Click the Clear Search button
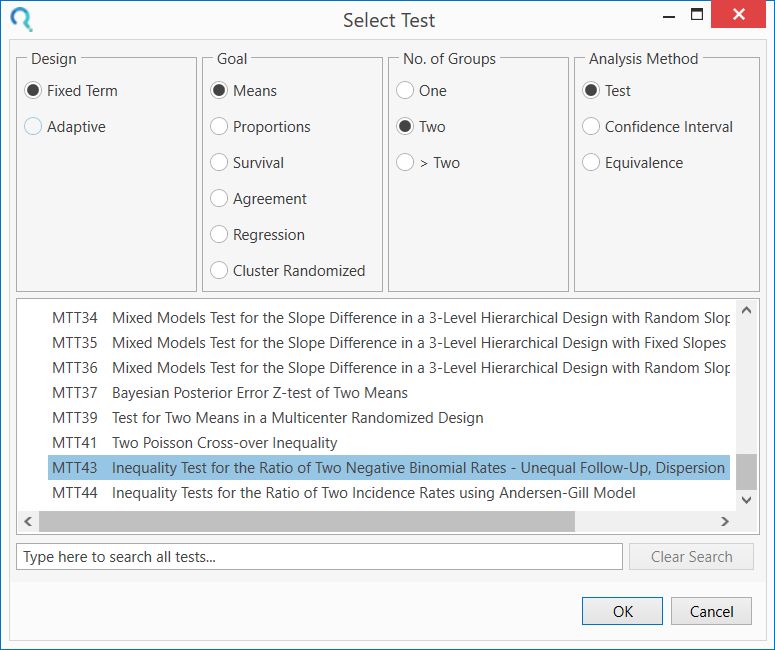The width and height of the screenshot is (775, 650). [x=691, y=557]
